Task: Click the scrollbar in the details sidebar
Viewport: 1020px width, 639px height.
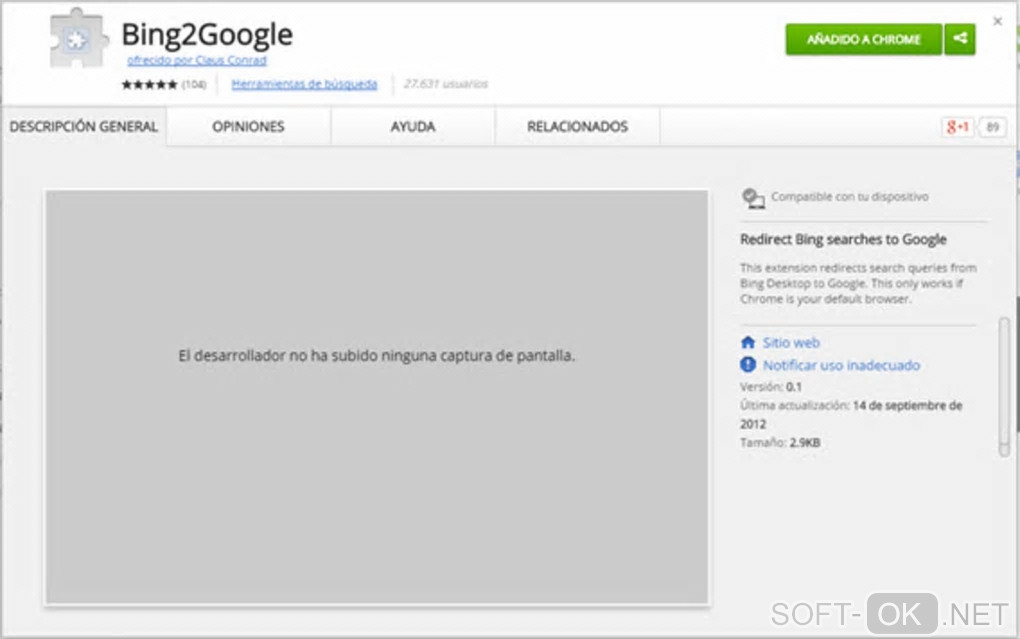Action: click(x=1004, y=387)
